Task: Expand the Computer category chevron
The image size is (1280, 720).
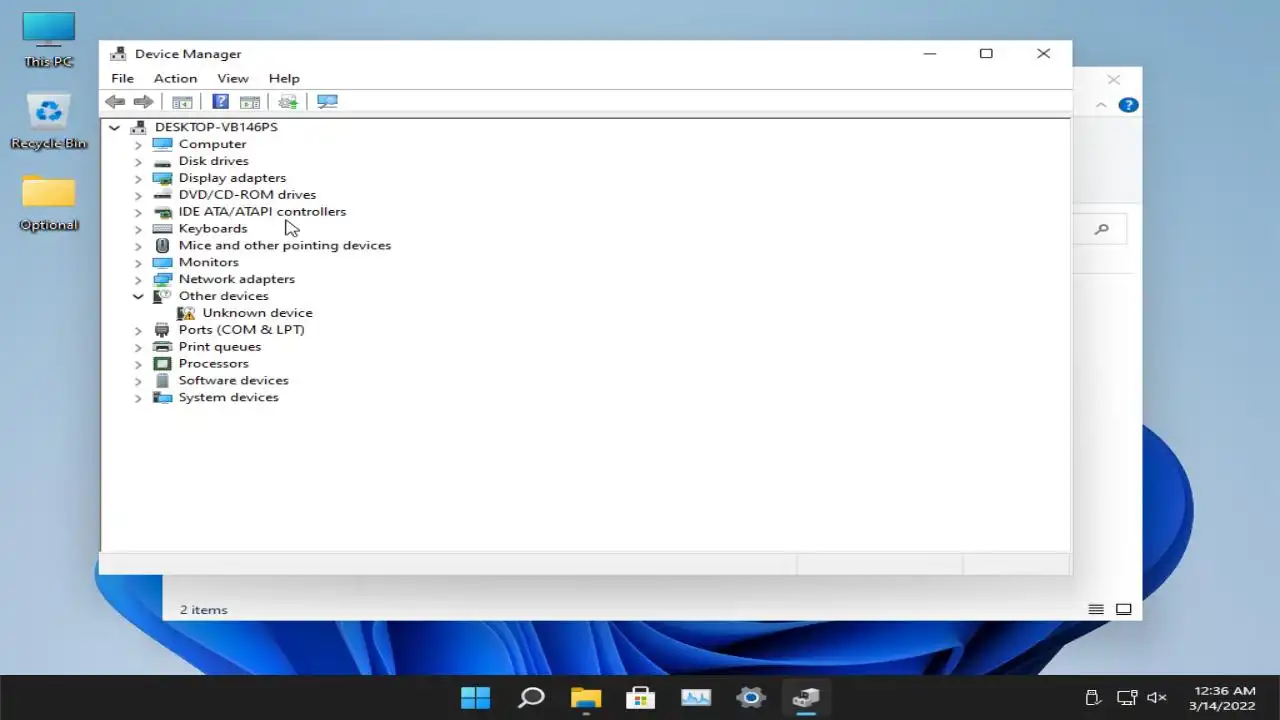Action: tap(138, 144)
